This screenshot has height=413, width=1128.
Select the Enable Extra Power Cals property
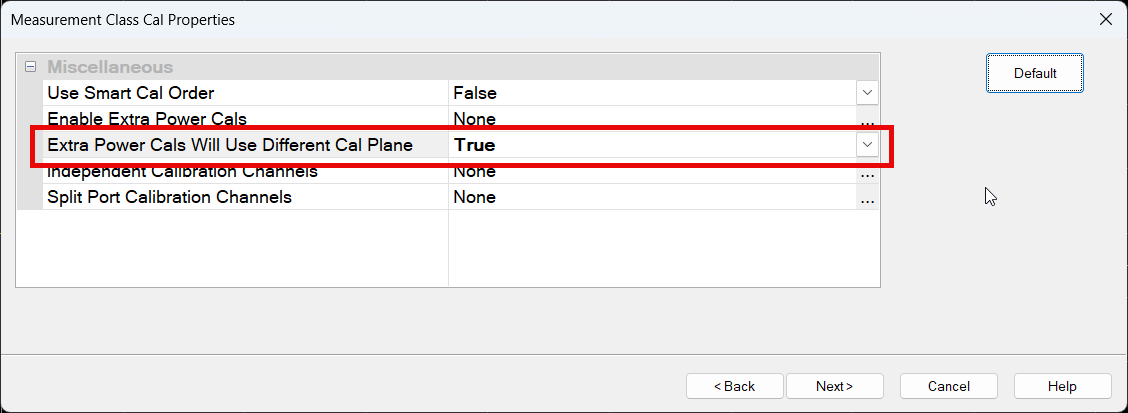pyautogui.click(x=147, y=119)
